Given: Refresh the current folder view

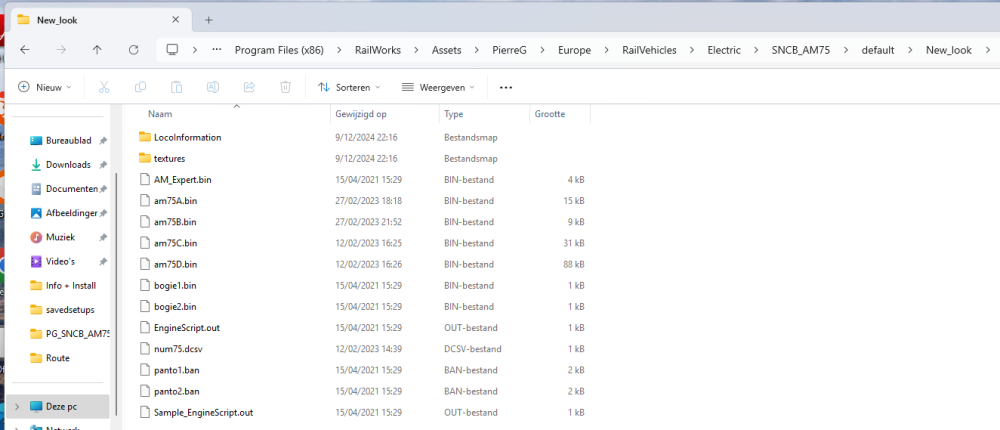Looking at the screenshot, I should pos(133,50).
